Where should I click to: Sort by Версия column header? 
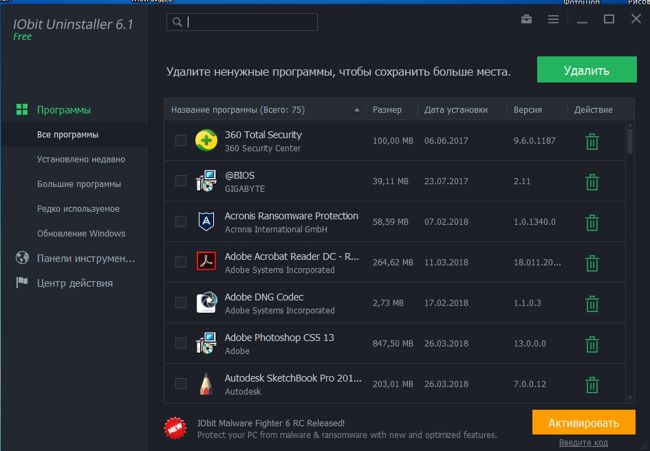coord(527,110)
